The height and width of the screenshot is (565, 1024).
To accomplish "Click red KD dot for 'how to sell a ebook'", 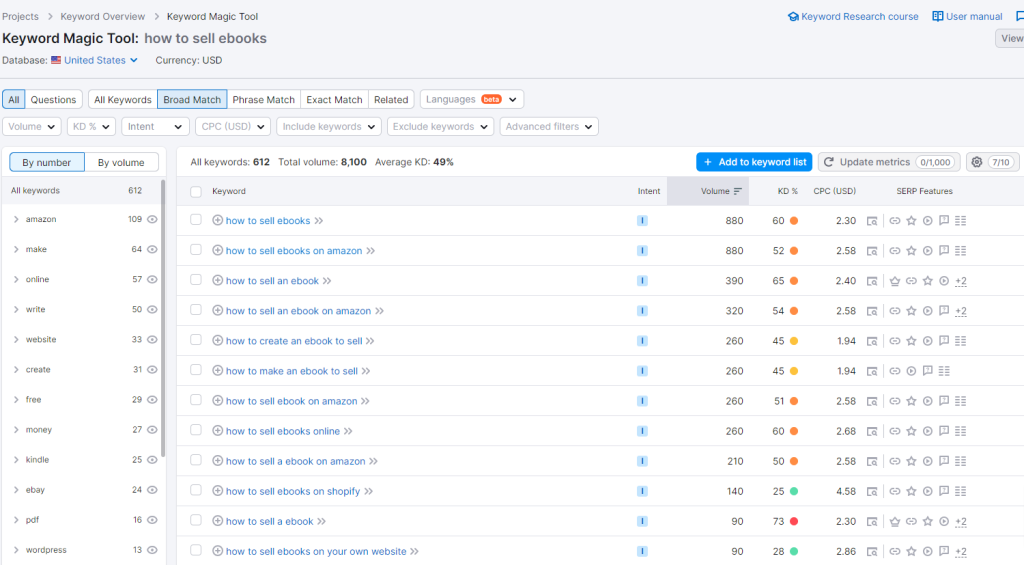I will coord(794,521).
